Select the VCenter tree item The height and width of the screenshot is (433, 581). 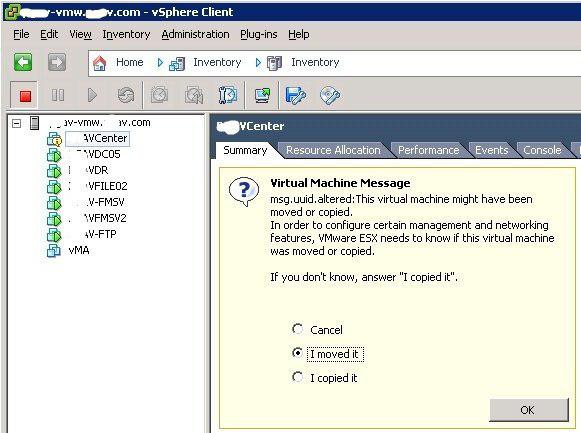tap(98, 139)
